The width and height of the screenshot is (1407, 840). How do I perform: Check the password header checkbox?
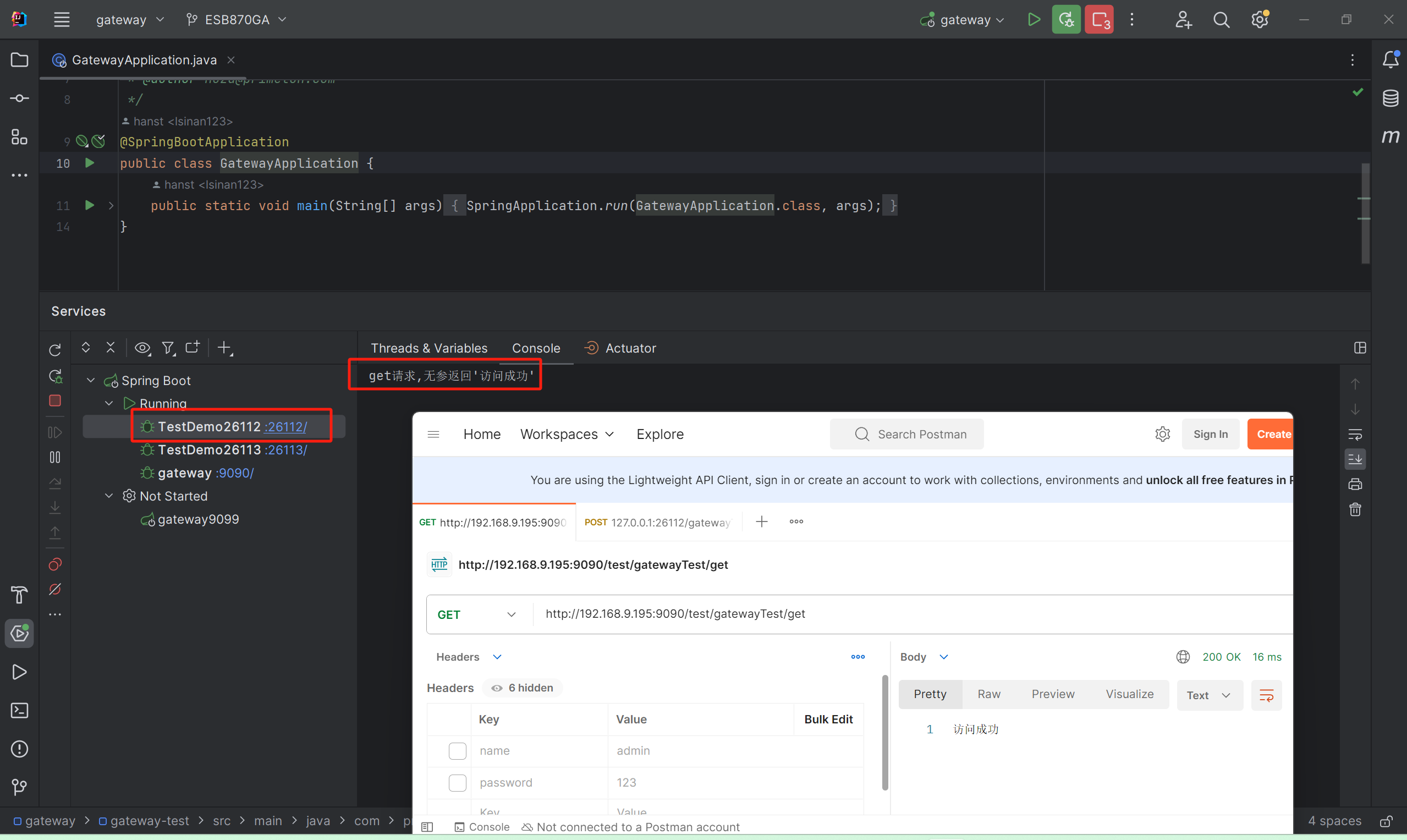(x=457, y=782)
